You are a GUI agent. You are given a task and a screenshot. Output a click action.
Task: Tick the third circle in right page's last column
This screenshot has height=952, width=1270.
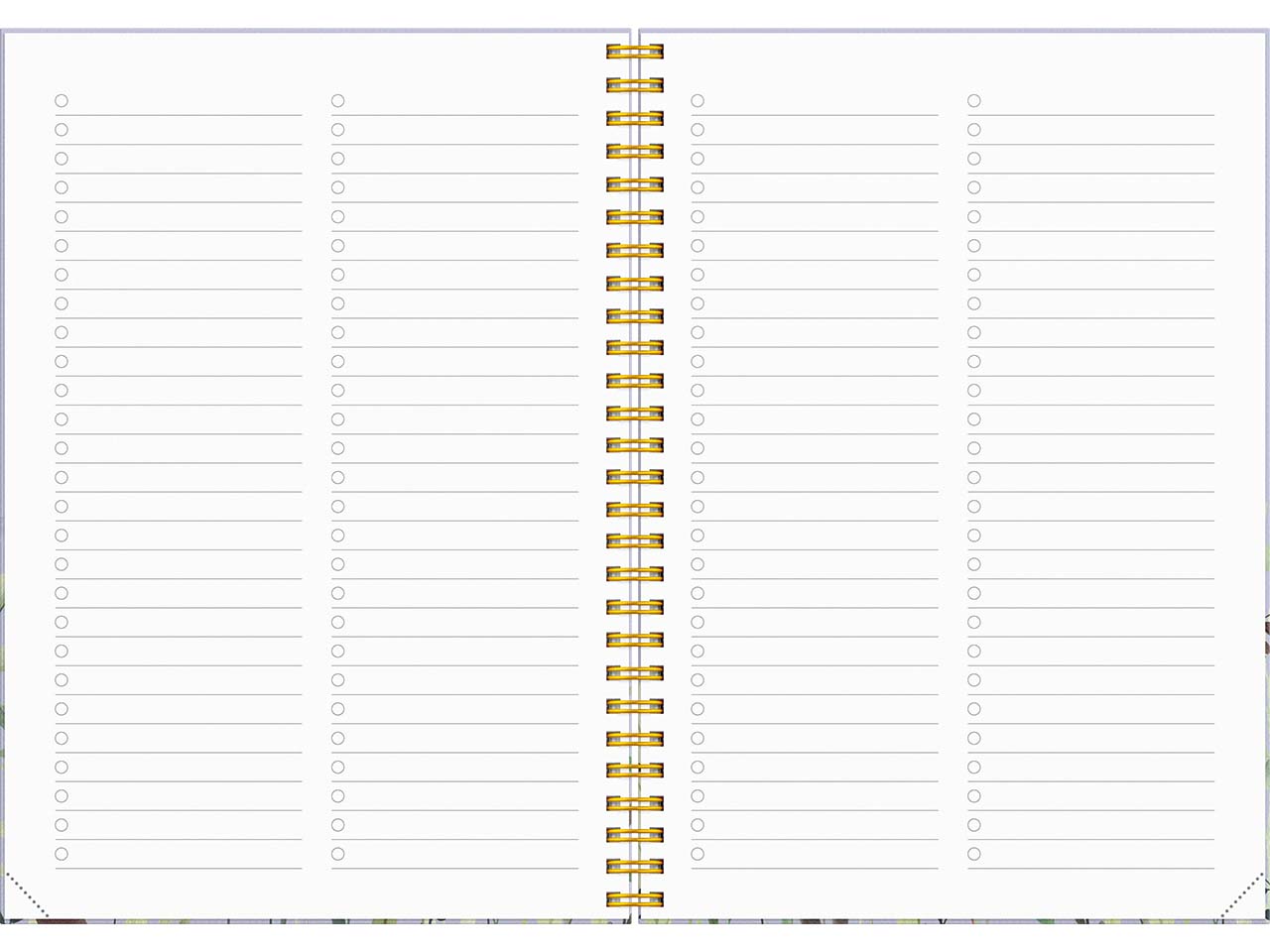pyautogui.click(x=974, y=159)
